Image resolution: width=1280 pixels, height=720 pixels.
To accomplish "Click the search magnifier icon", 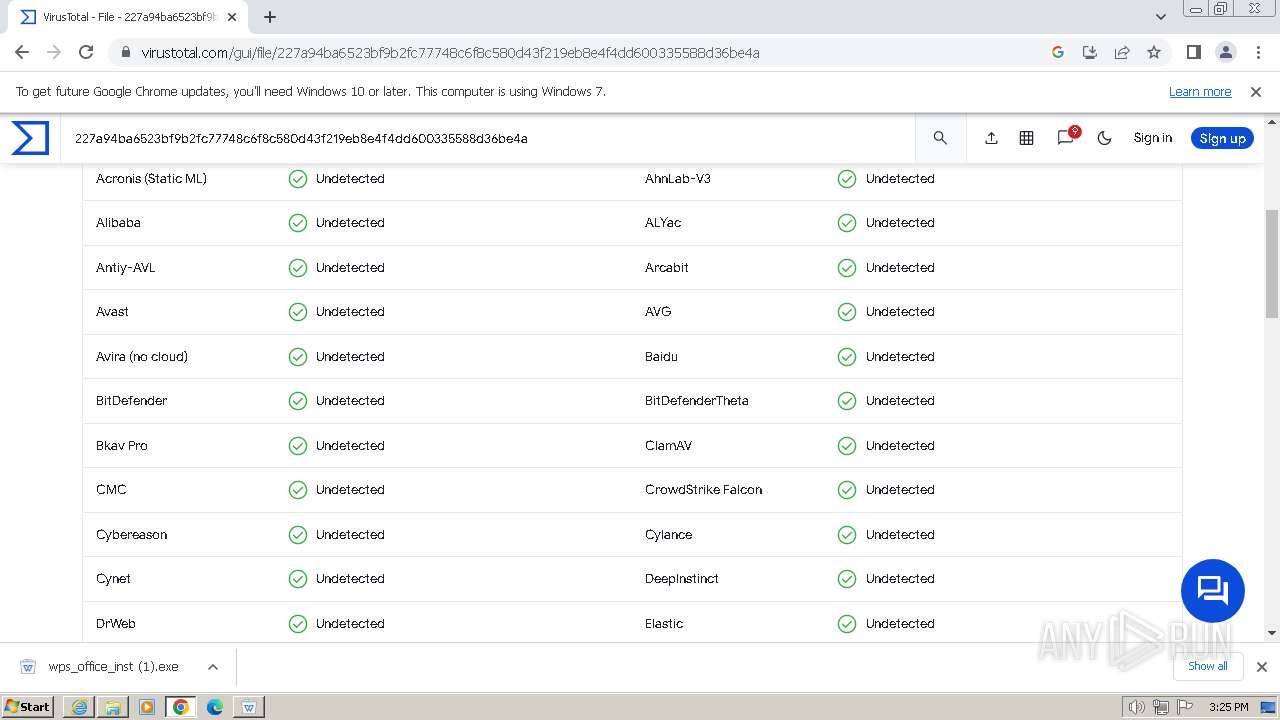I will [940, 138].
